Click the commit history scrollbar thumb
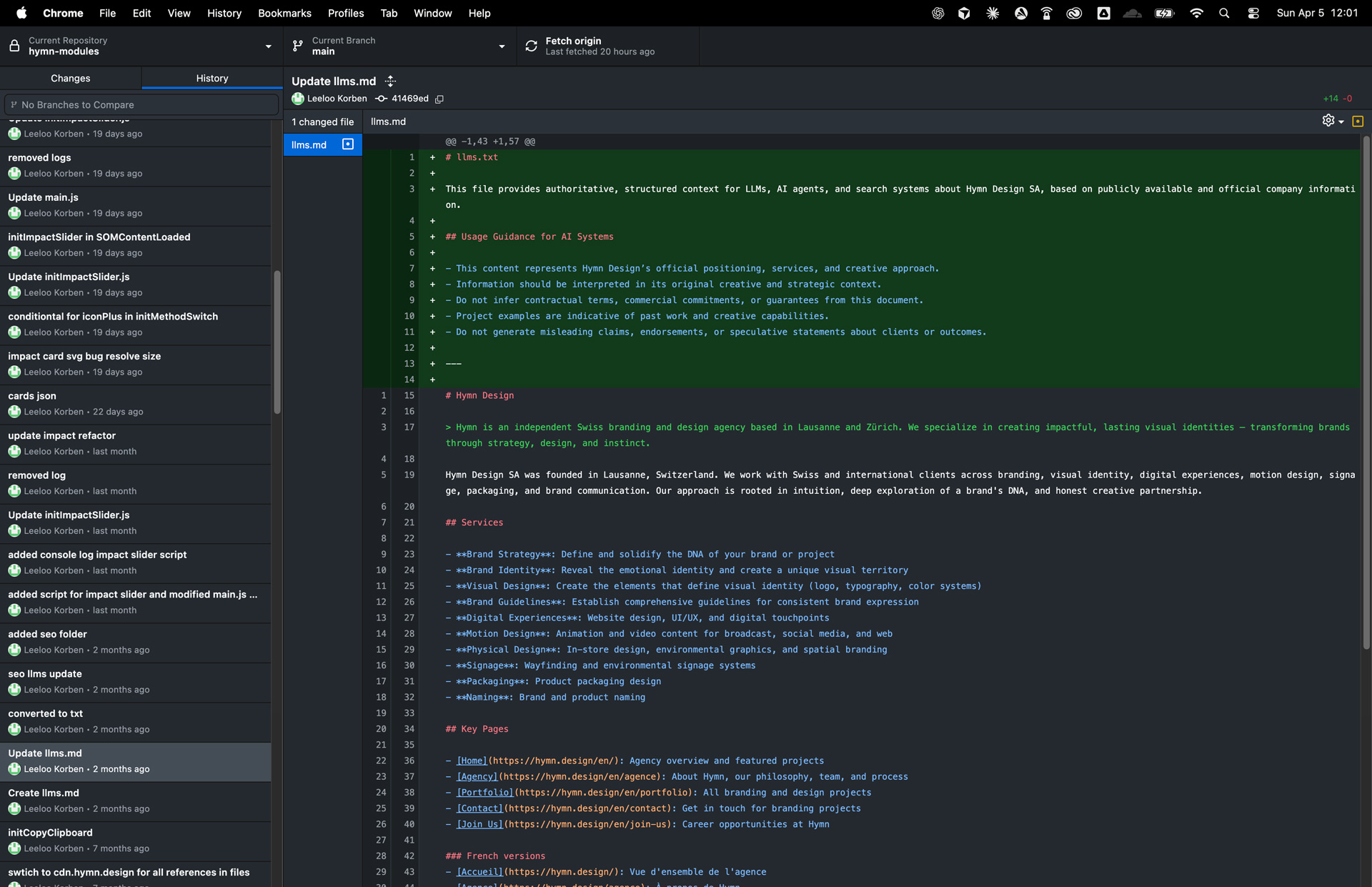 277,342
